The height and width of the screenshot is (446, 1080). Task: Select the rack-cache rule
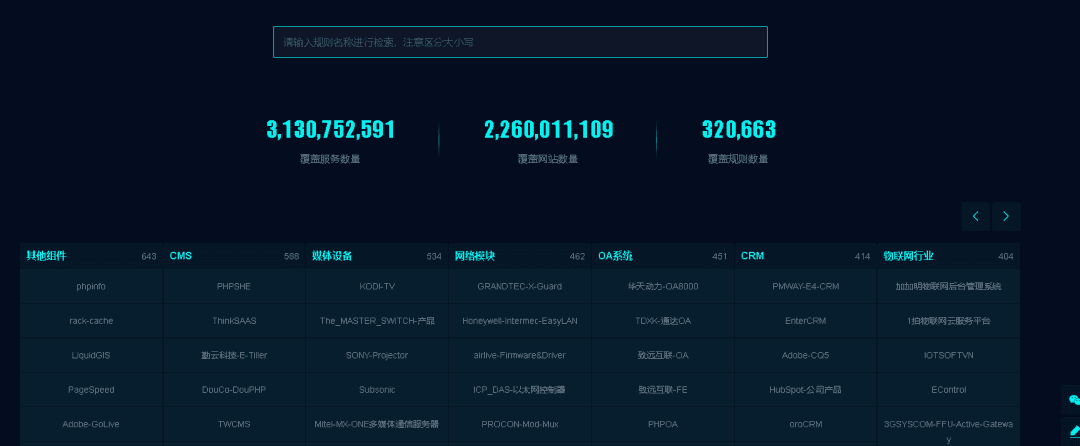pyautogui.click(x=91, y=321)
